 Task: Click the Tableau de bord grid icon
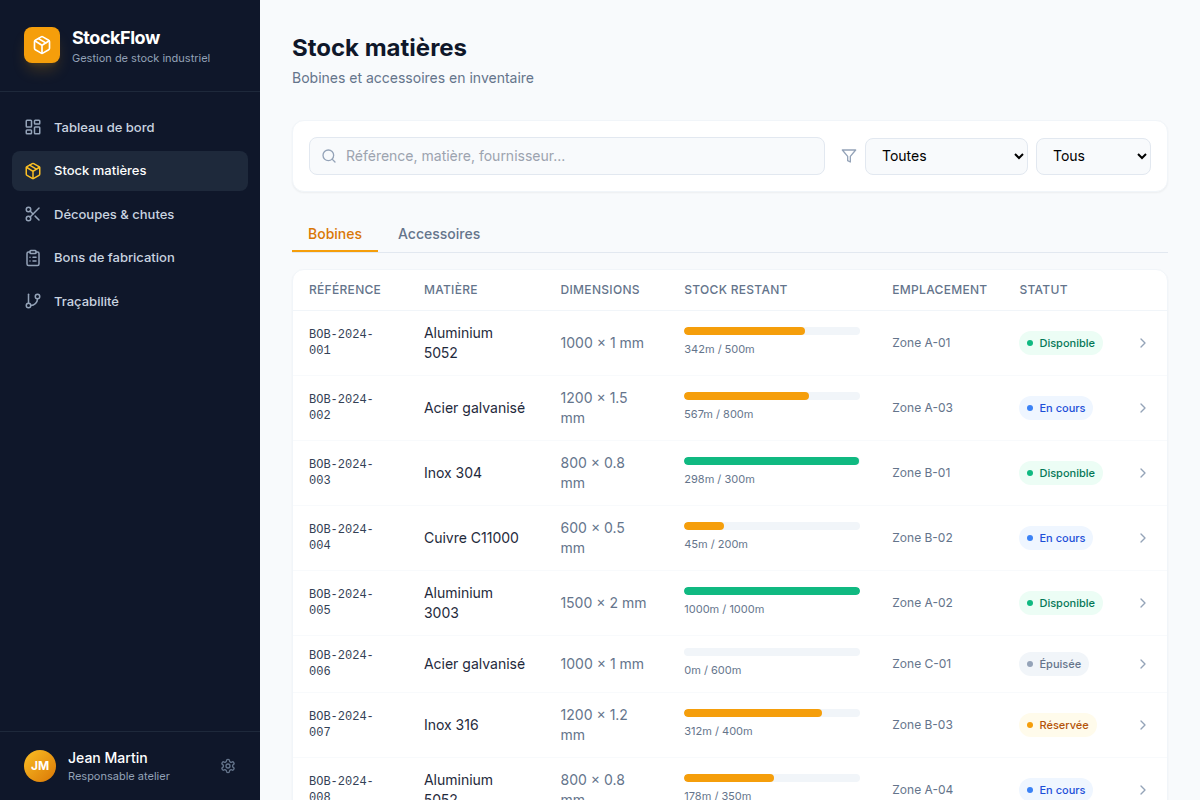(33, 127)
